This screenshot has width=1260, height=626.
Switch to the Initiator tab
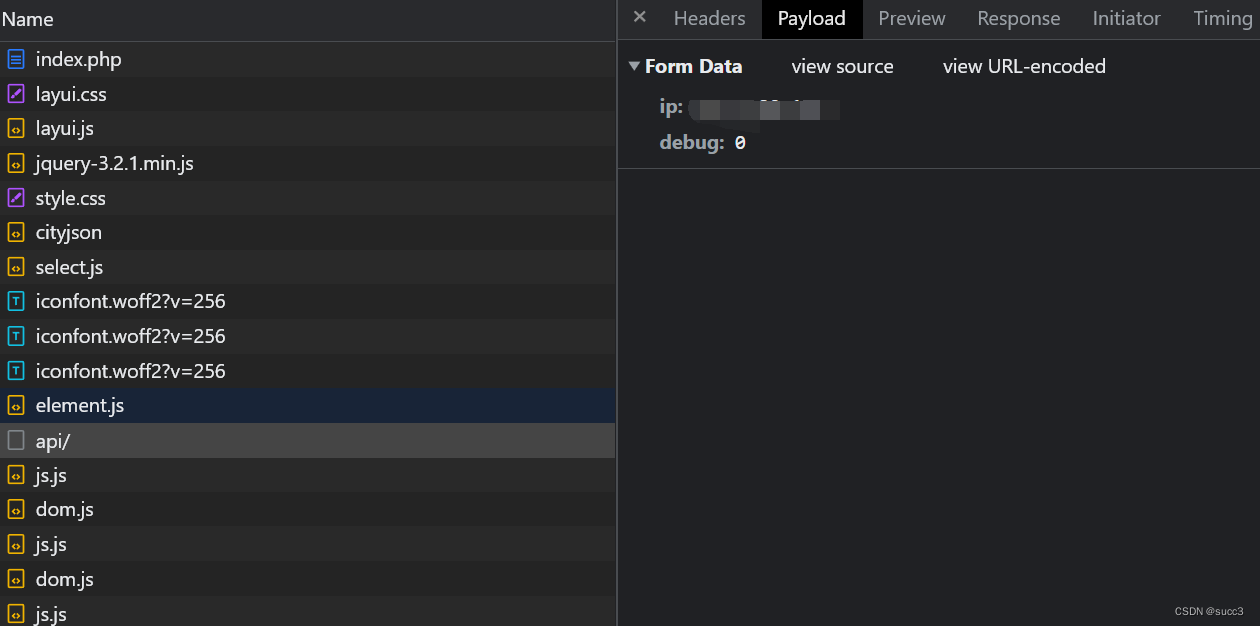pyautogui.click(x=1126, y=18)
